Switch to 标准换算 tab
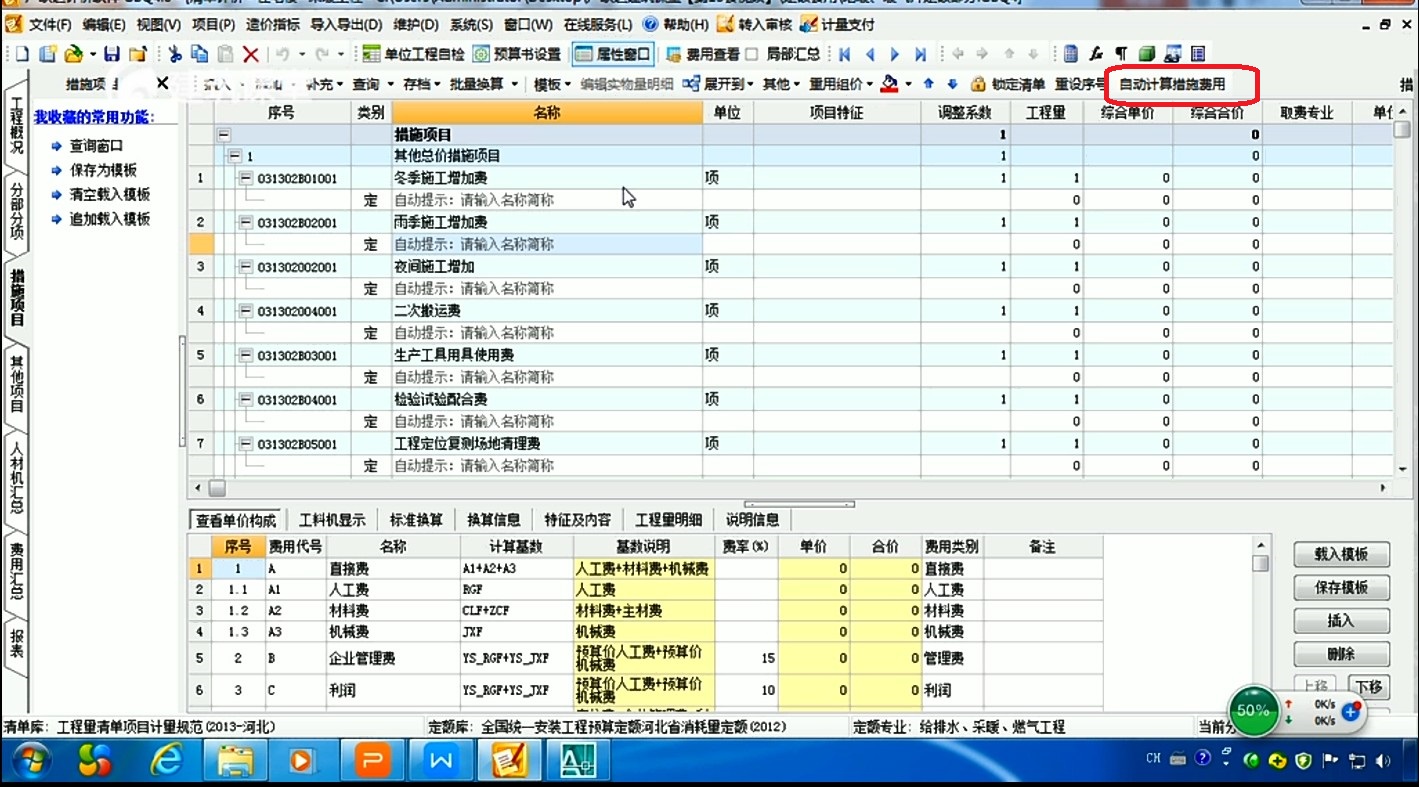 (x=416, y=520)
